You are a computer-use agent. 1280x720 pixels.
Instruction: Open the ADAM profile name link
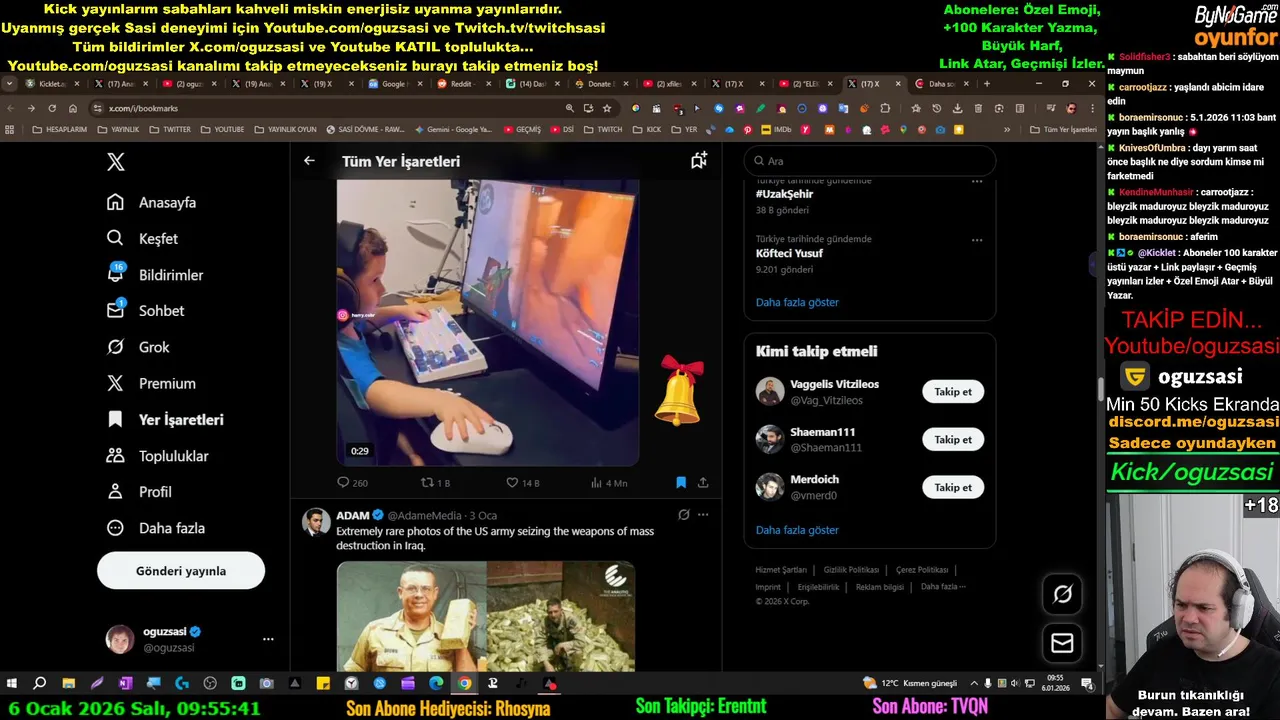pos(353,515)
